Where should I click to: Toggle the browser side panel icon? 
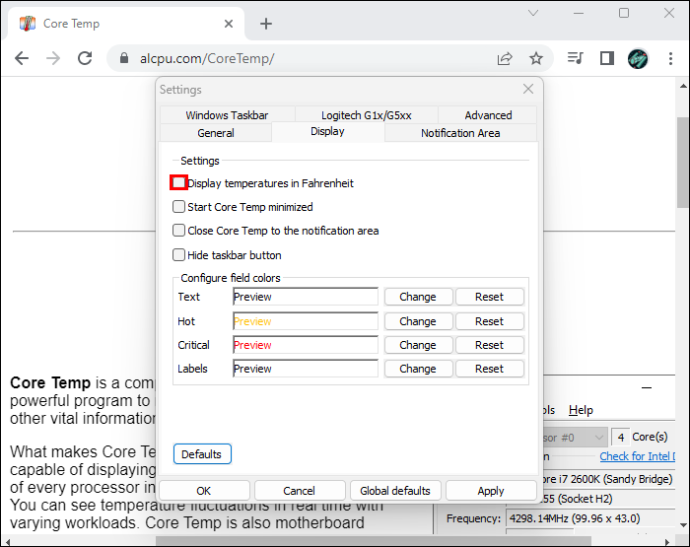(x=607, y=58)
